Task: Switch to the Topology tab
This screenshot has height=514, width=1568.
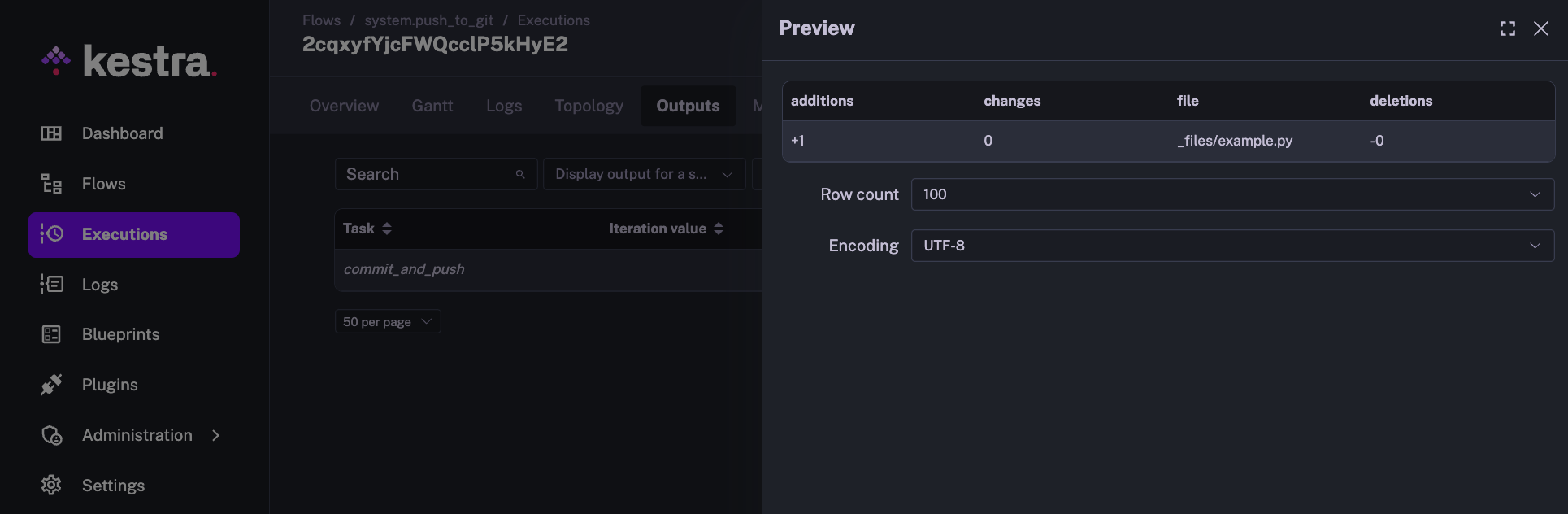Action: tap(589, 106)
